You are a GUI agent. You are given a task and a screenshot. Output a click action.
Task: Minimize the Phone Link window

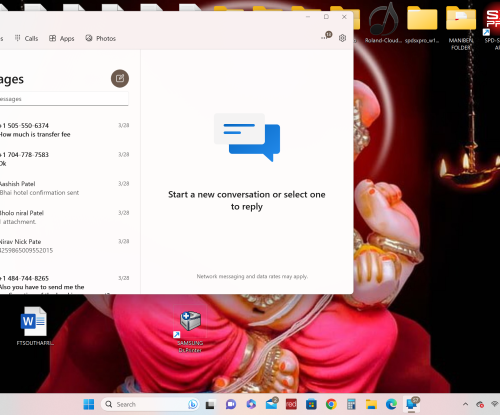(x=308, y=17)
